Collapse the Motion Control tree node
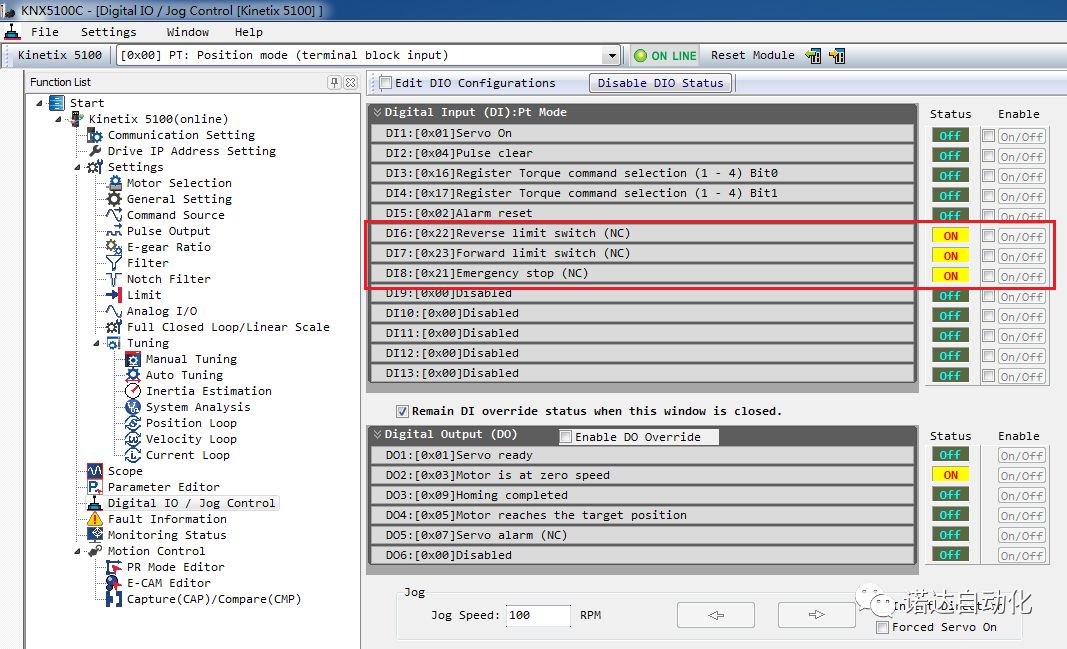1067x649 pixels. click(x=78, y=551)
